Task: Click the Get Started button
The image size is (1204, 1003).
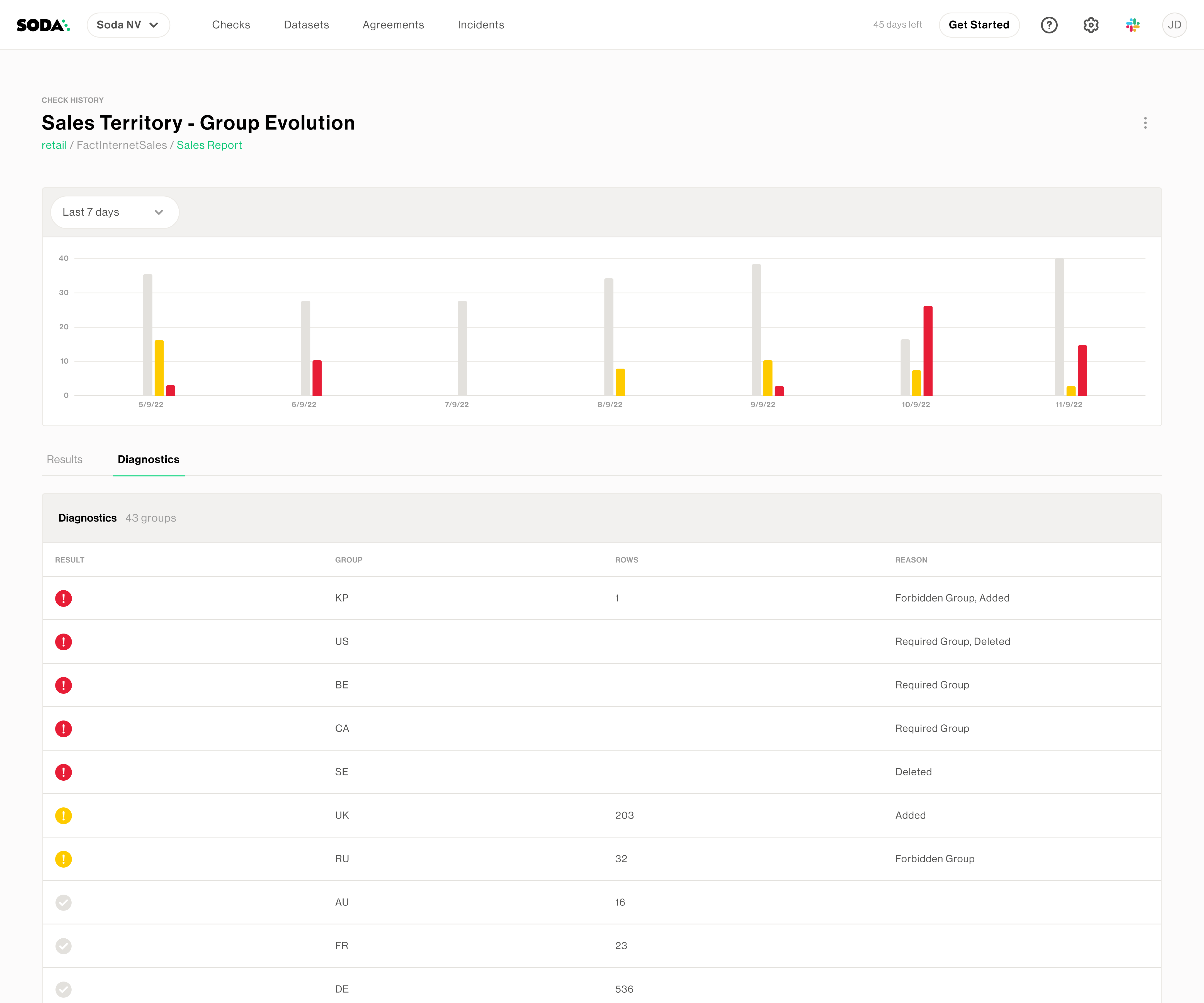Action: tap(979, 25)
